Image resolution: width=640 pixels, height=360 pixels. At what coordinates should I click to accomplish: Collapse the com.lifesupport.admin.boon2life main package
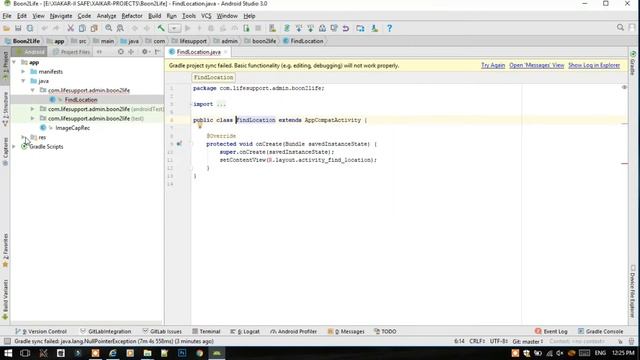click(33, 90)
